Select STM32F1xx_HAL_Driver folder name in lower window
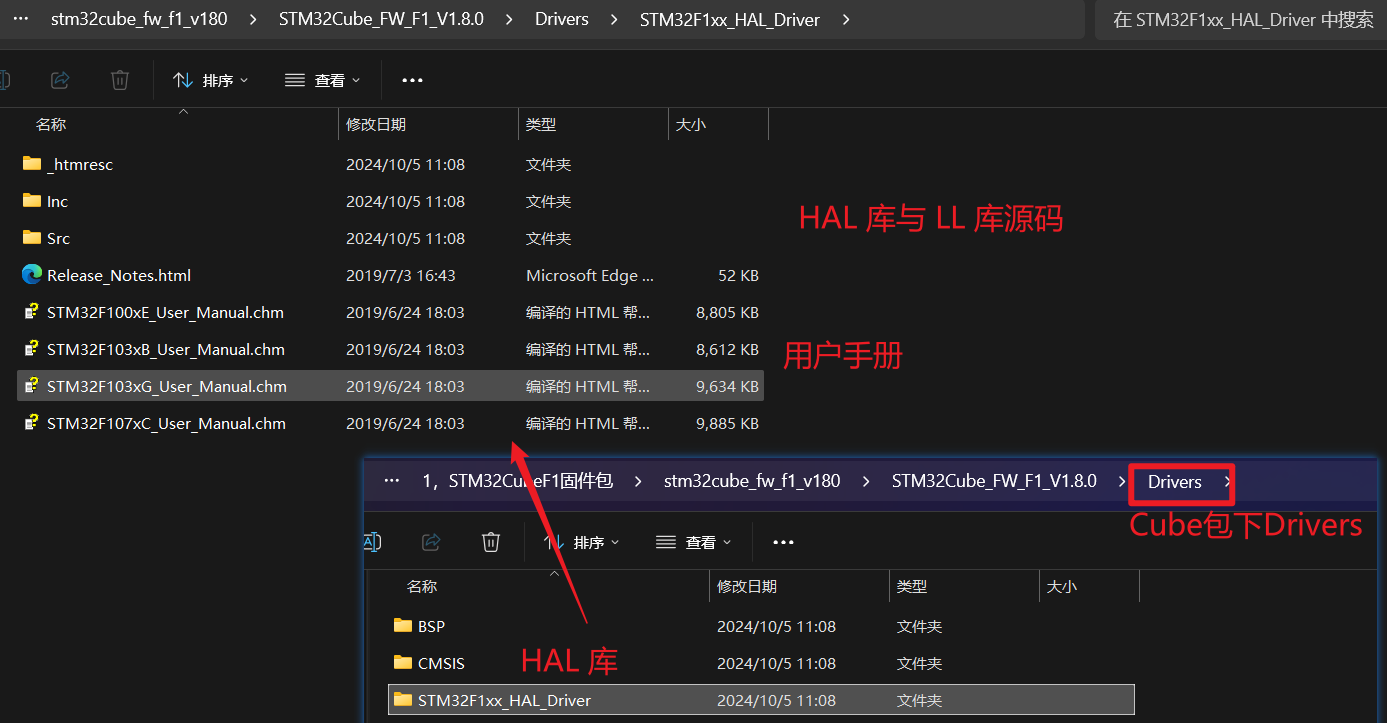1387x723 pixels. pos(504,700)
